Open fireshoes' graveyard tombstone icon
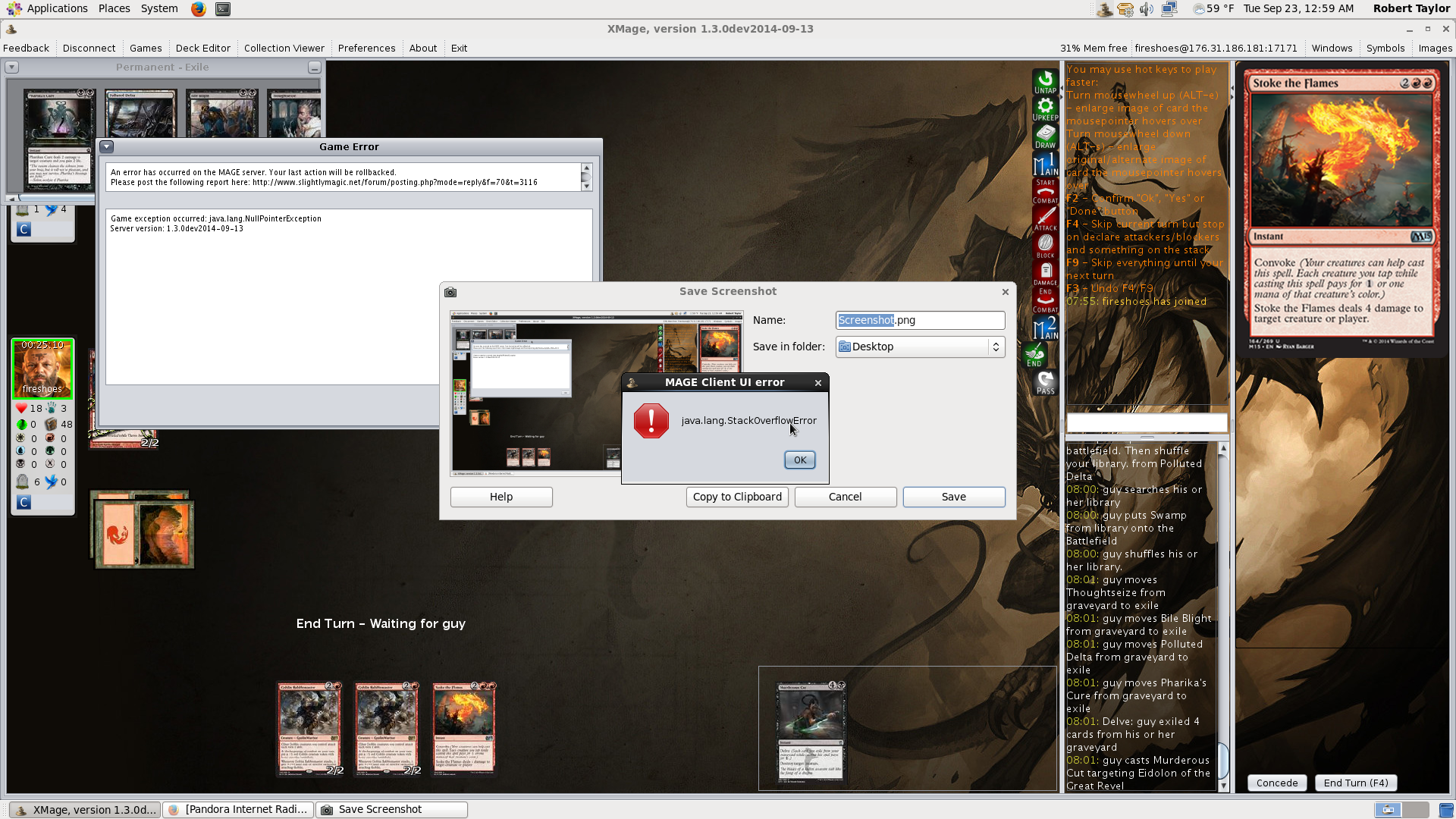 coord(22,482)
